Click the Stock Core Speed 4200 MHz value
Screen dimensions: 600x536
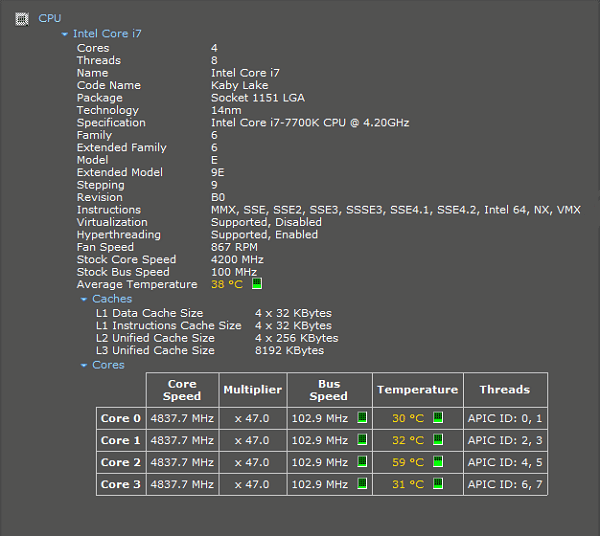[x=237, y=259]
